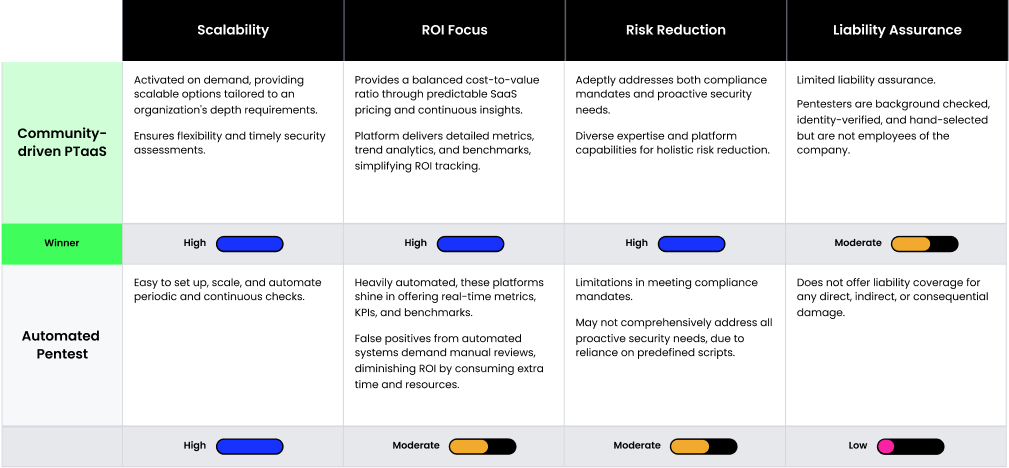Click Community-driven PTaaS Liability Moderate rating bar
This screenshot has width=1009, height=468.
coord(924,244)
